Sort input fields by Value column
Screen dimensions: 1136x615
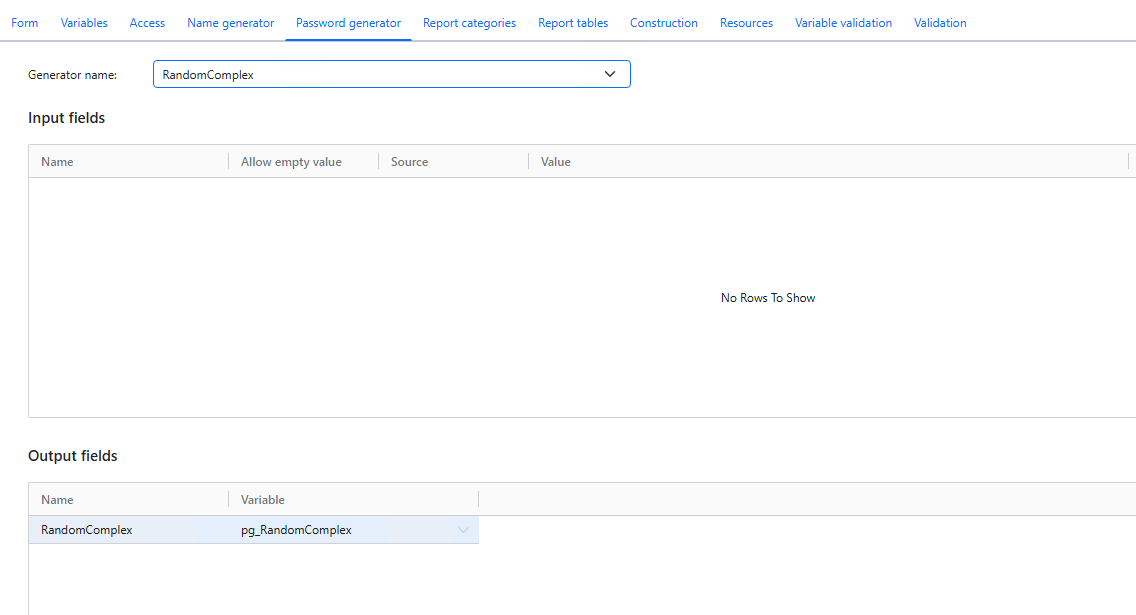[x=556, y=162]
